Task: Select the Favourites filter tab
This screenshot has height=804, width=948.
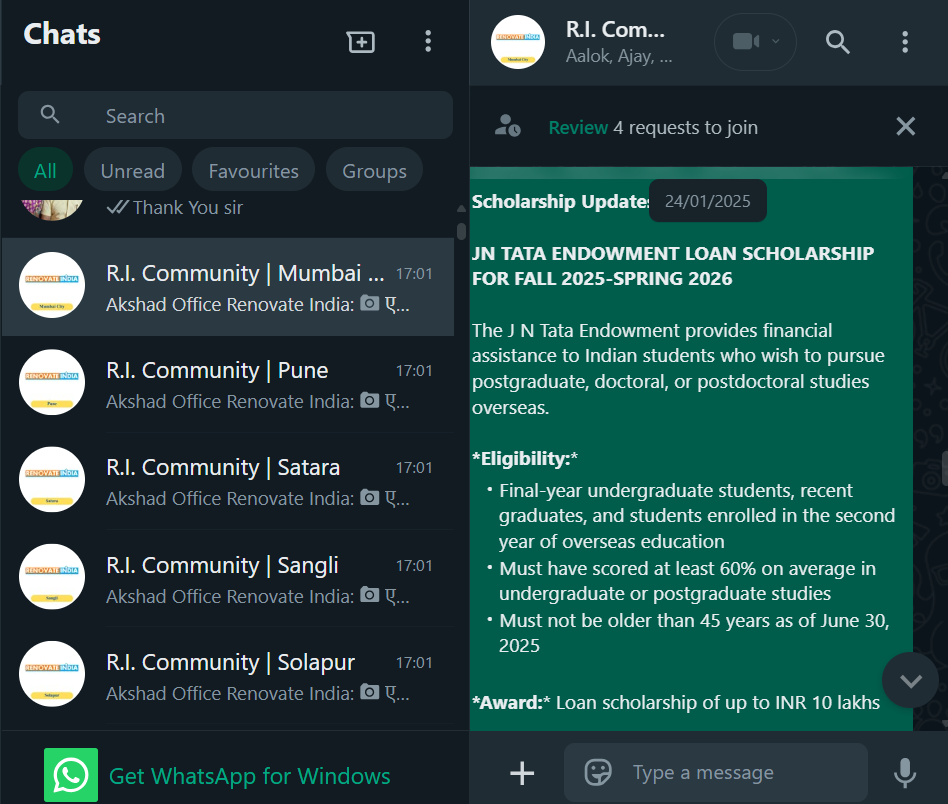Action: 253,171
